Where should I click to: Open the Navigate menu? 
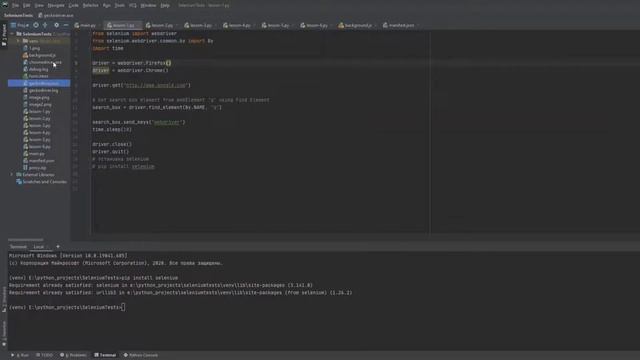pos(56,5)
